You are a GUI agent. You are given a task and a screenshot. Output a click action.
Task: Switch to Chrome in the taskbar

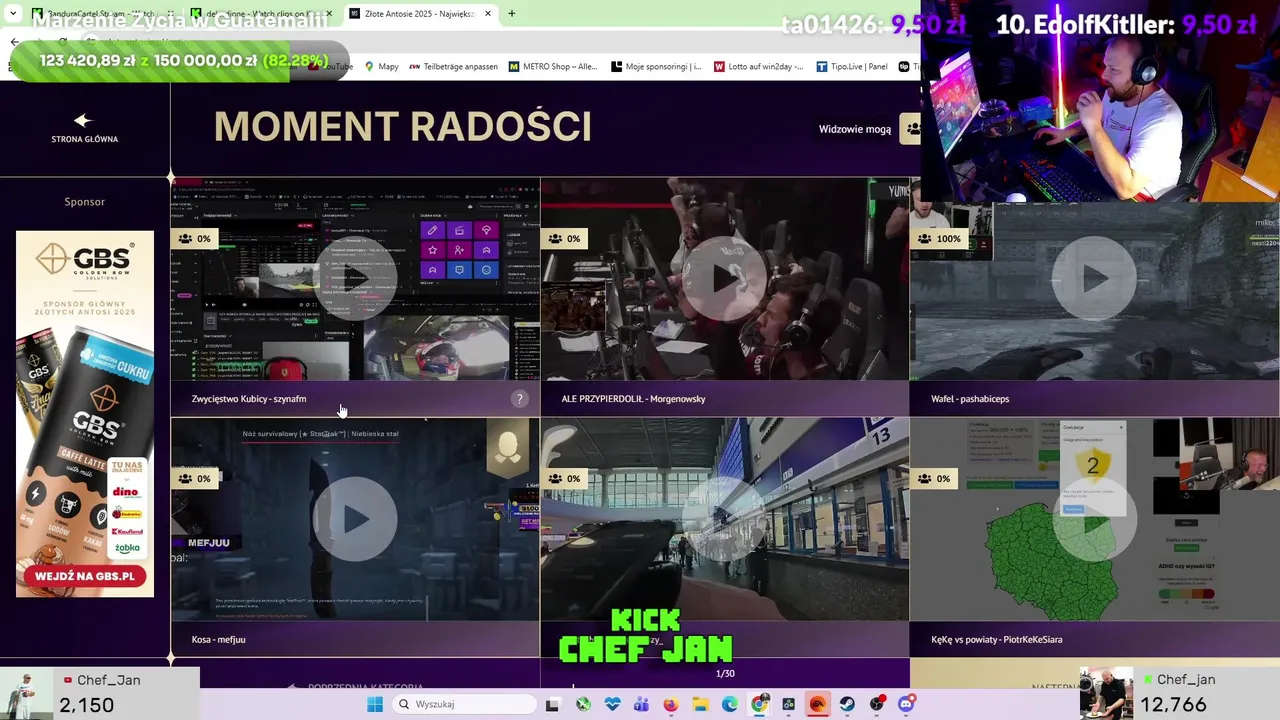point(759,704)
